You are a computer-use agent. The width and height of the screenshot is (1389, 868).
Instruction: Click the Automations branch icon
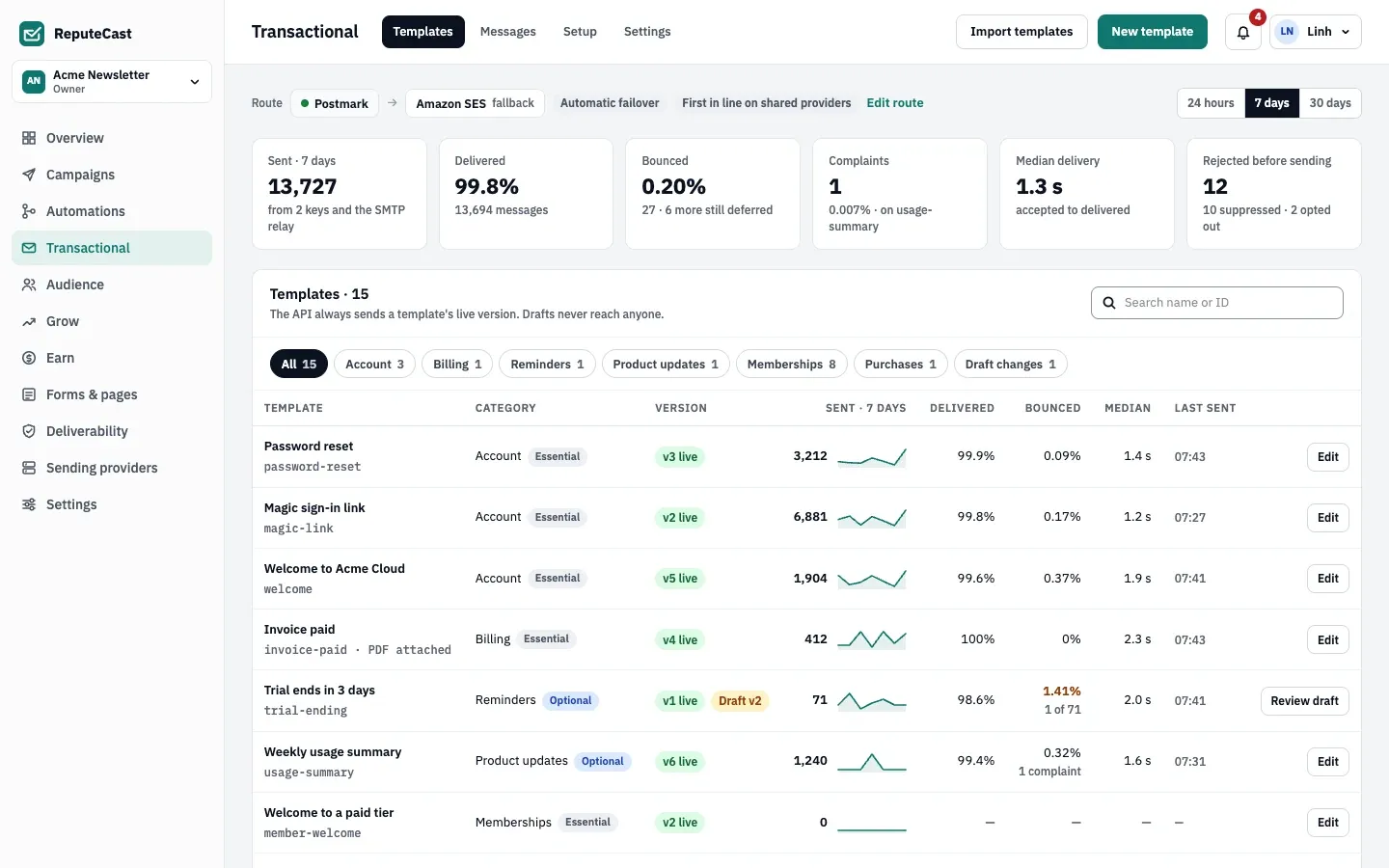29,211
